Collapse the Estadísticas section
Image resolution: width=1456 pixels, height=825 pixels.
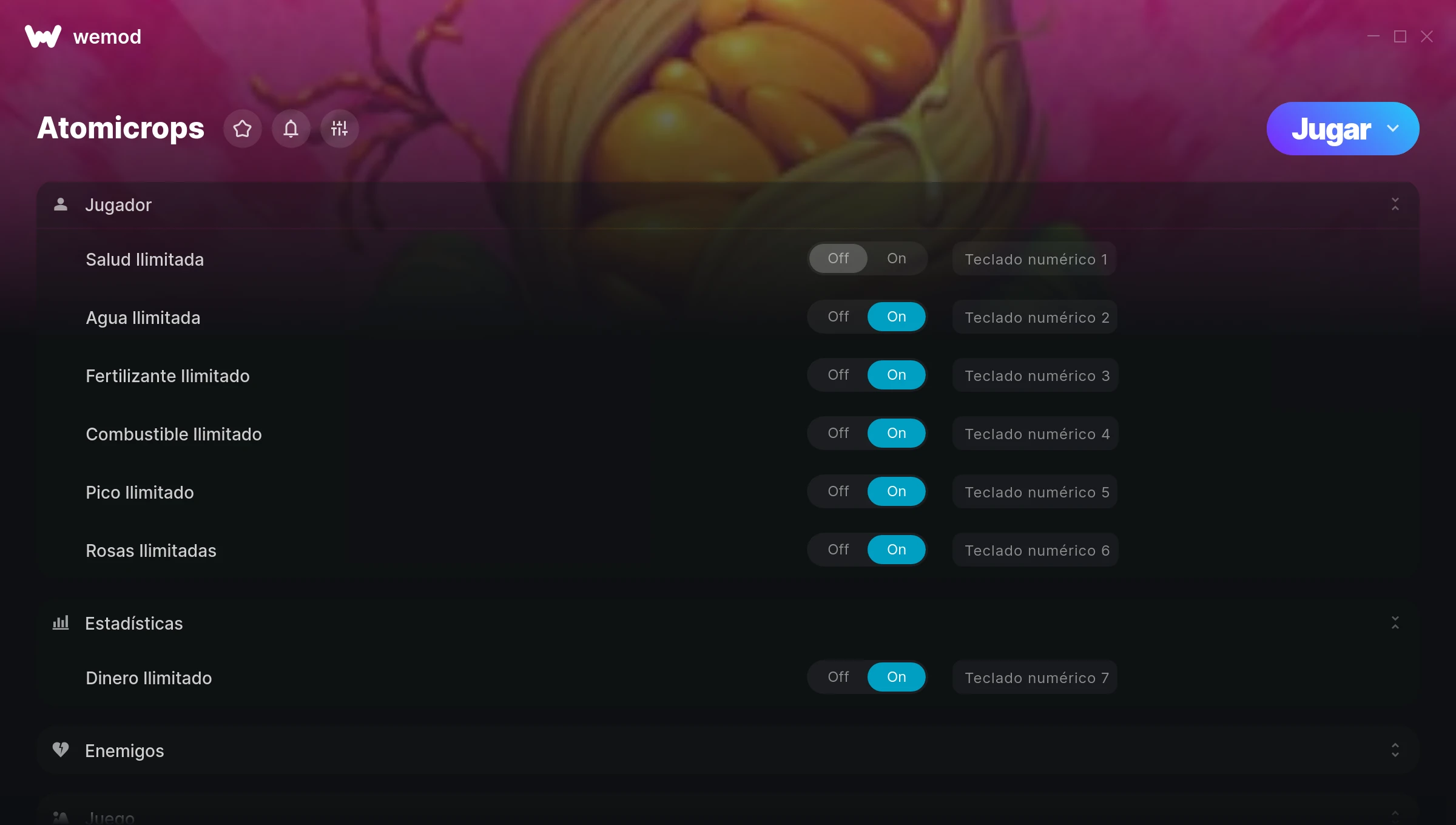1395,623
